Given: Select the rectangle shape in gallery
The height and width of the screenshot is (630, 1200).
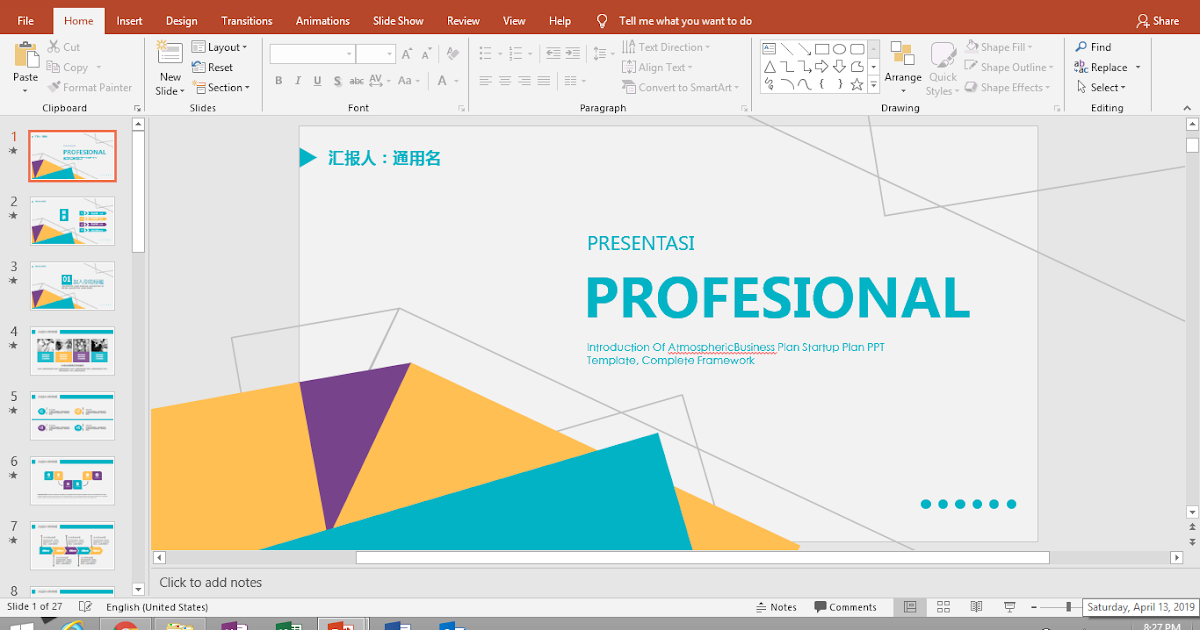Looking at the screenshot, I should pos(821,48).
